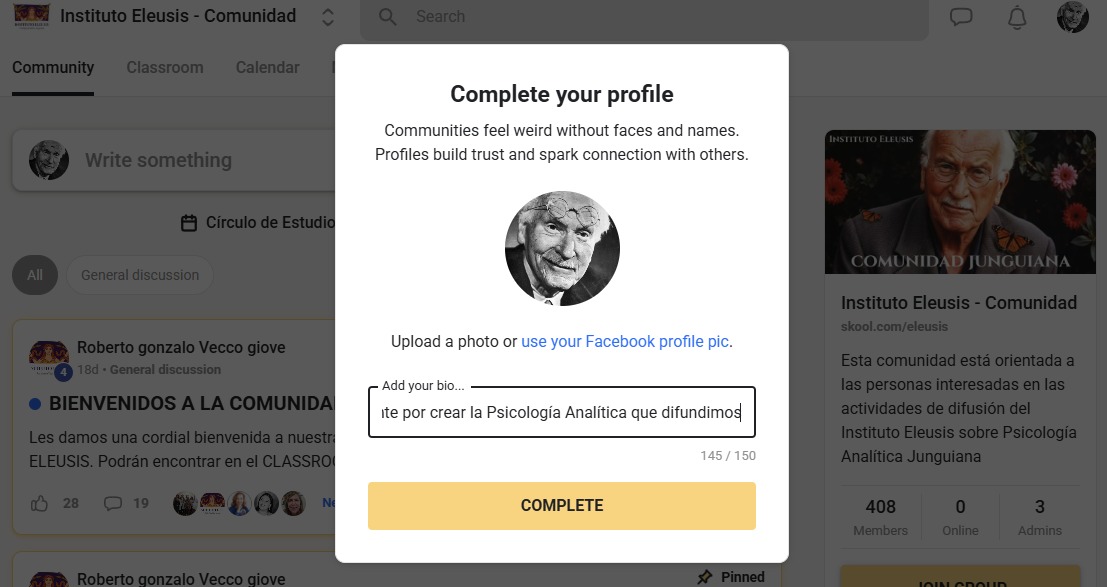Switch to the Classroom tab

(165, 68)
